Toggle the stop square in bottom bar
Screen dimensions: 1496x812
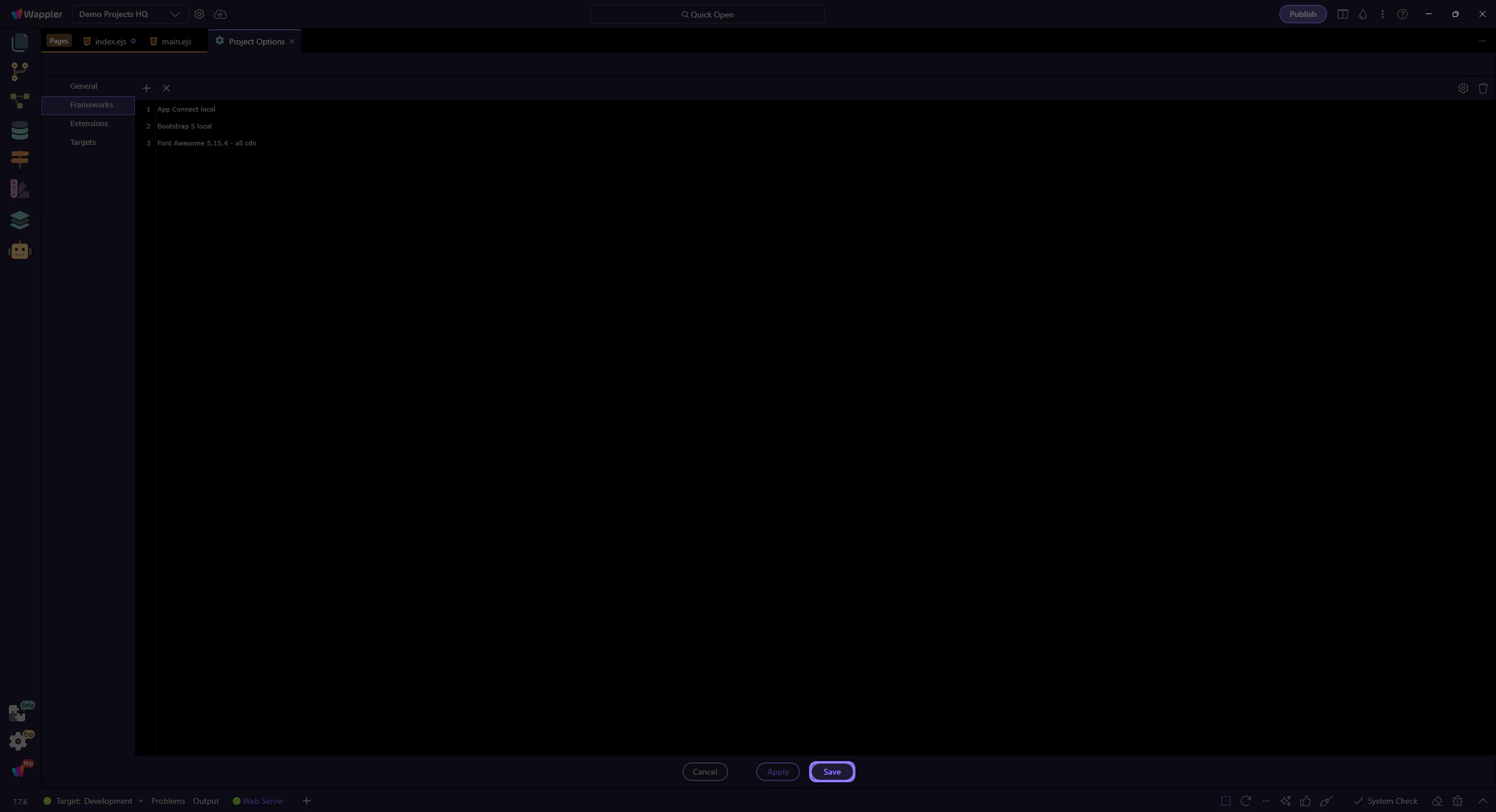pyautogui.click(x=1226, y=801)
